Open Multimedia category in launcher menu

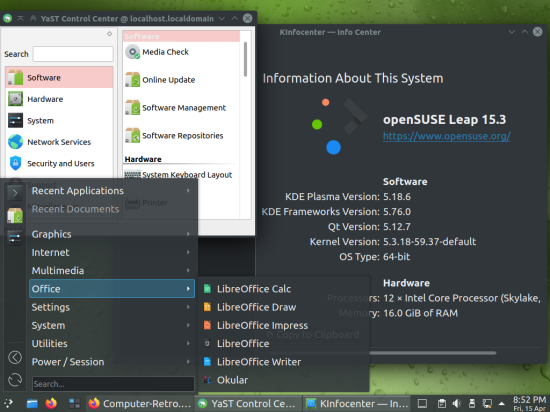point(112,271)
